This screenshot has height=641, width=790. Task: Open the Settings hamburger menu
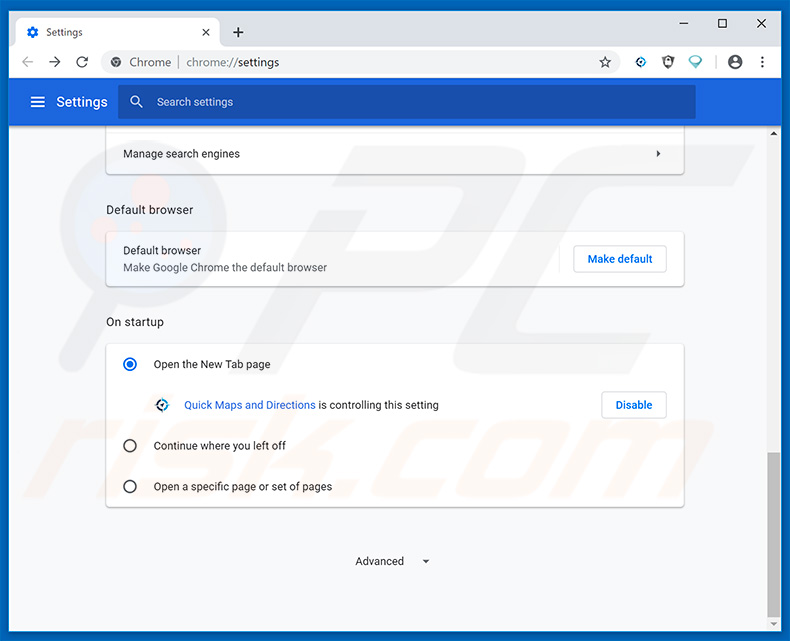coord(38,102)
